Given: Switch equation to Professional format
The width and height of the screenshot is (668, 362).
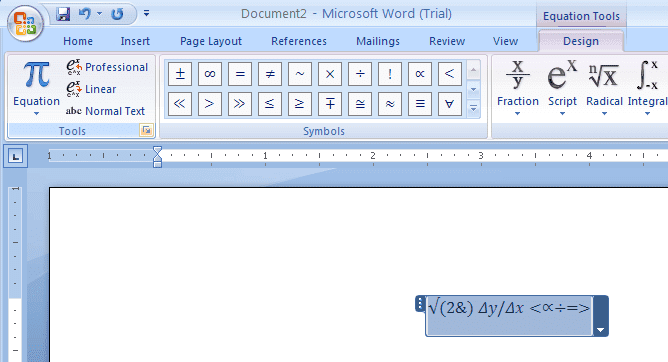Looking at the screenshot, I should pyautogui.click(x=107, y=67).
